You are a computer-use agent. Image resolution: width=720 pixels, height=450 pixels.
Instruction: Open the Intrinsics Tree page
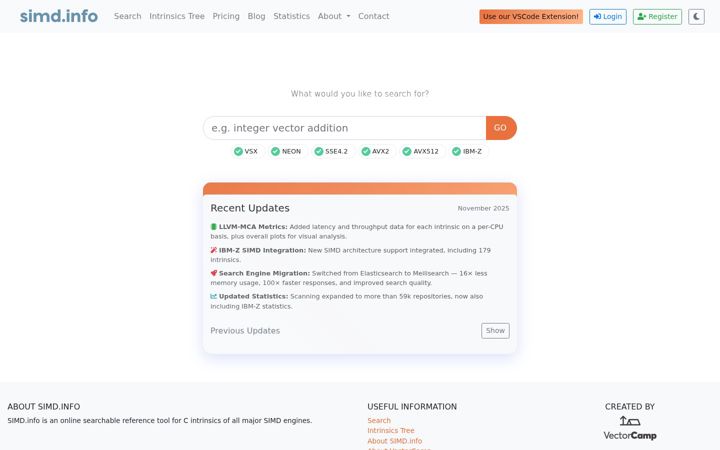pos(177,16)
